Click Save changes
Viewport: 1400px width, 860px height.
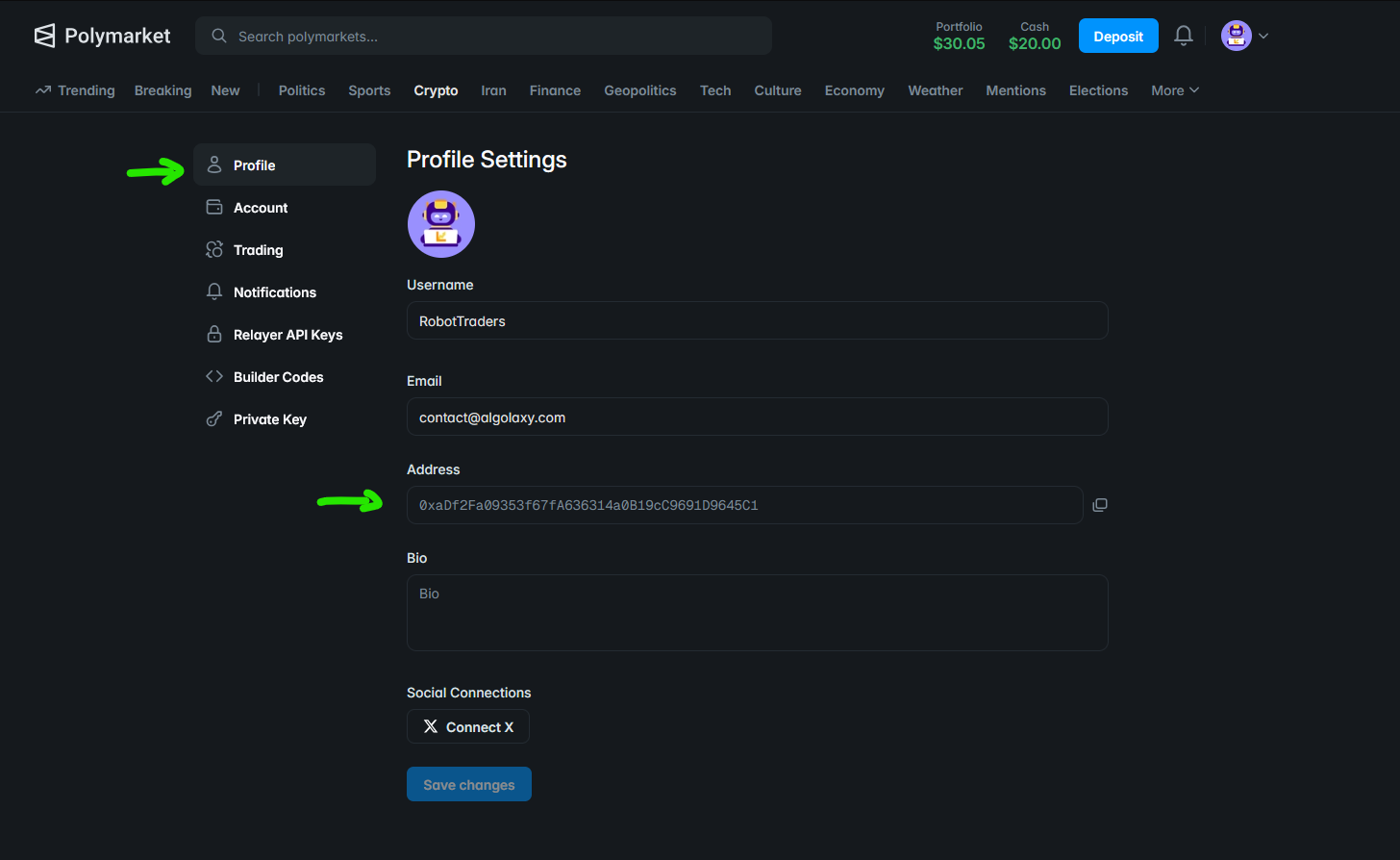(x=469, y=784)
